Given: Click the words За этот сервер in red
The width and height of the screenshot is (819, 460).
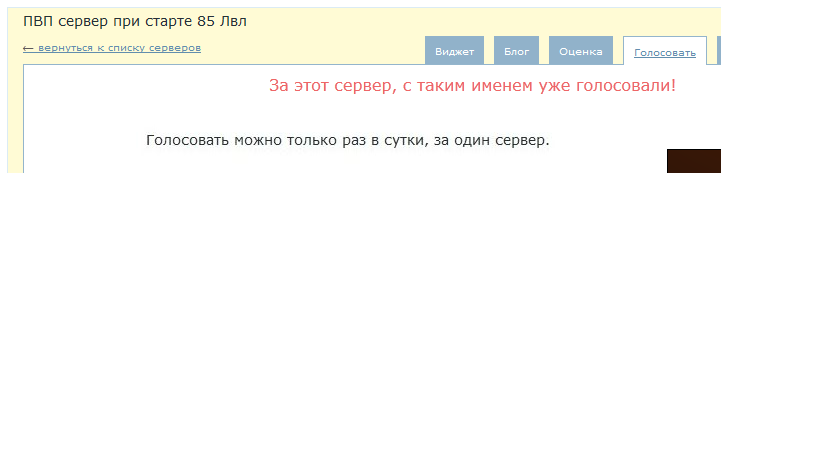Looking at the screenshot, I should point(331,86).
